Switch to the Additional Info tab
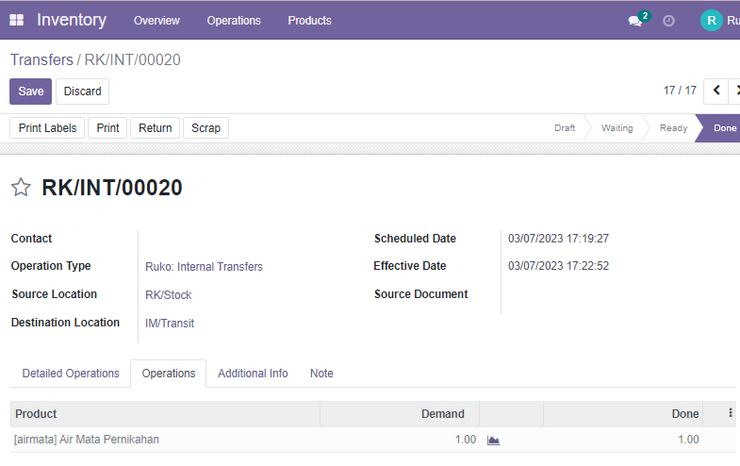 (x=252, y=373)
